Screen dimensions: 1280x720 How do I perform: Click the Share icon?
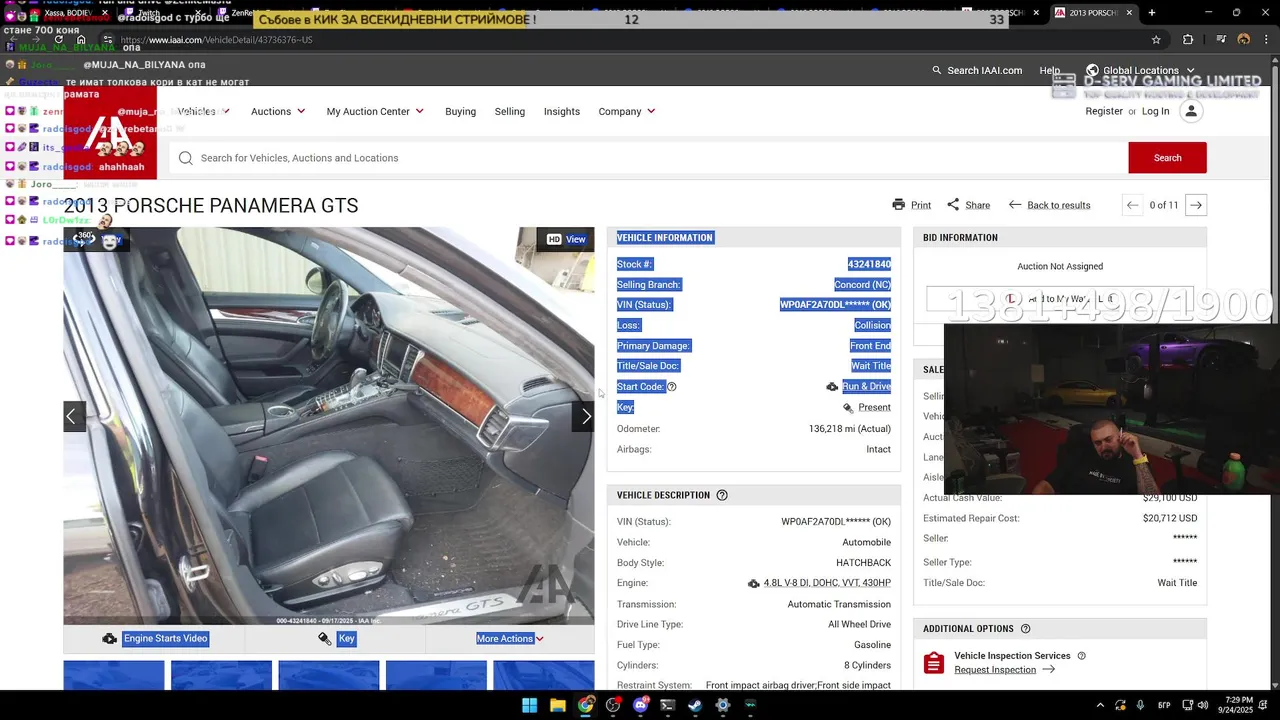(953, 205)
